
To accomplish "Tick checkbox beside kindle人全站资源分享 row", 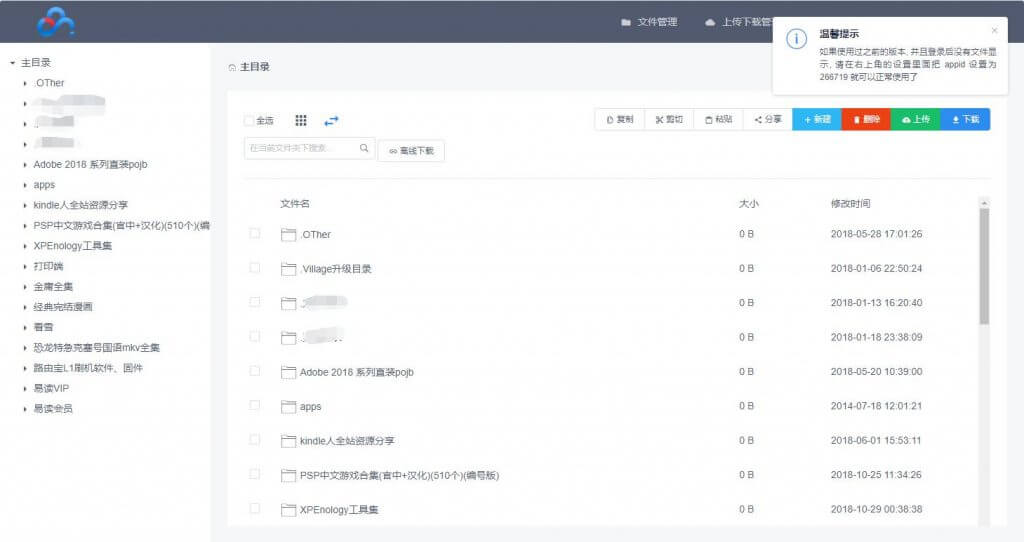I will point(255,440).
